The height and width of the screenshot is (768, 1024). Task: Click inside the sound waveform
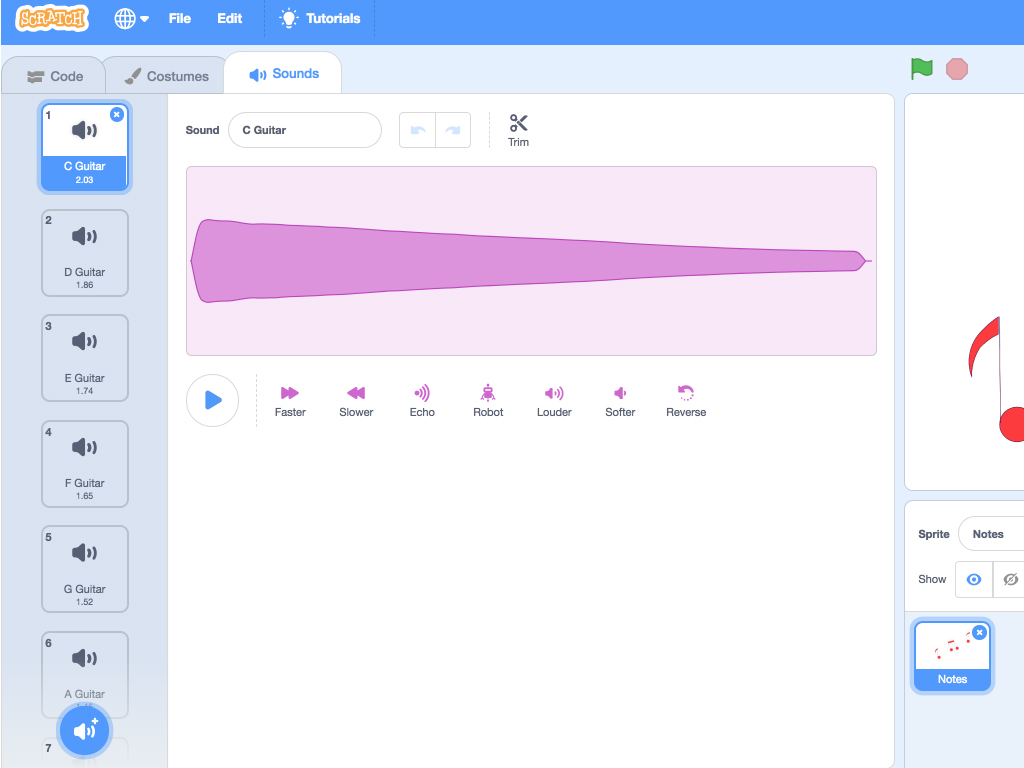(531, 261)
